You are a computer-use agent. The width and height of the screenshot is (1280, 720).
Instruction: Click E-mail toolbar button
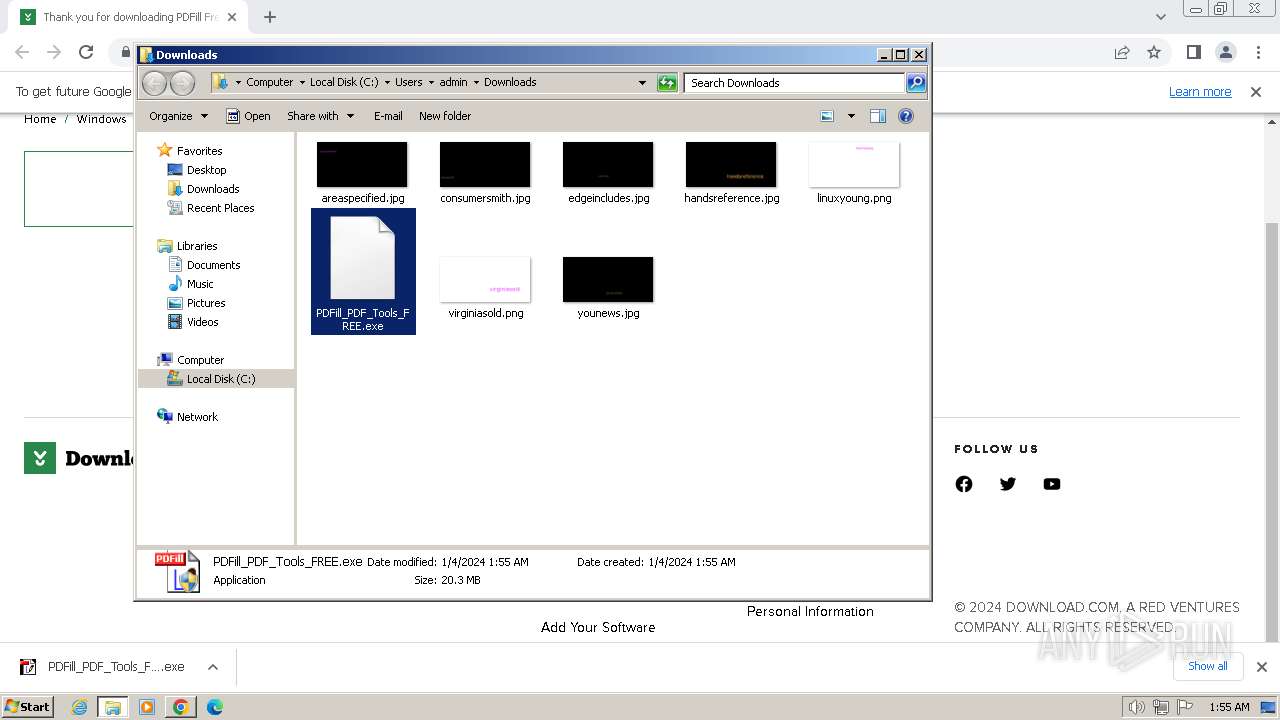[388, 116]
